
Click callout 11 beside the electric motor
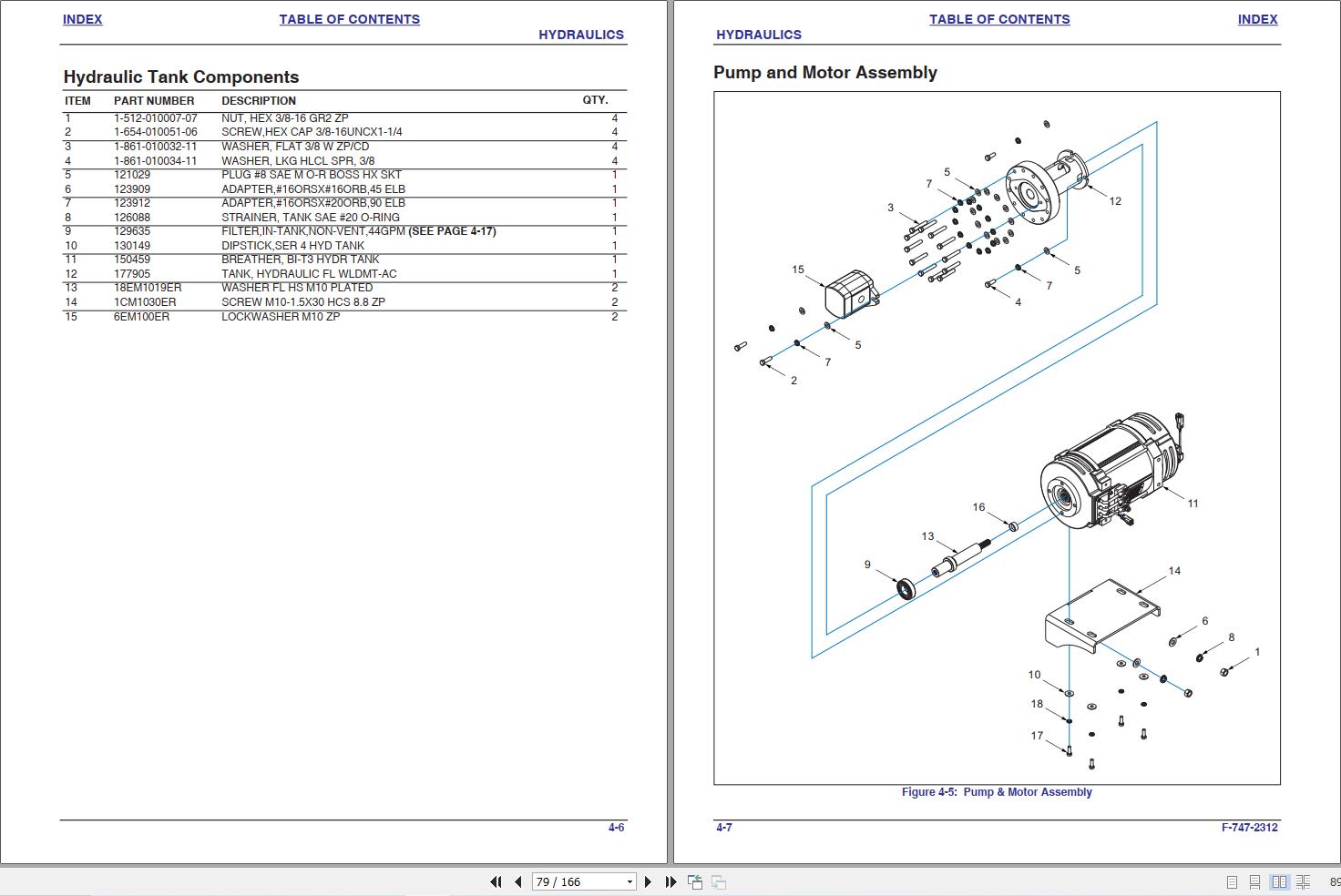coord(1193,504)
